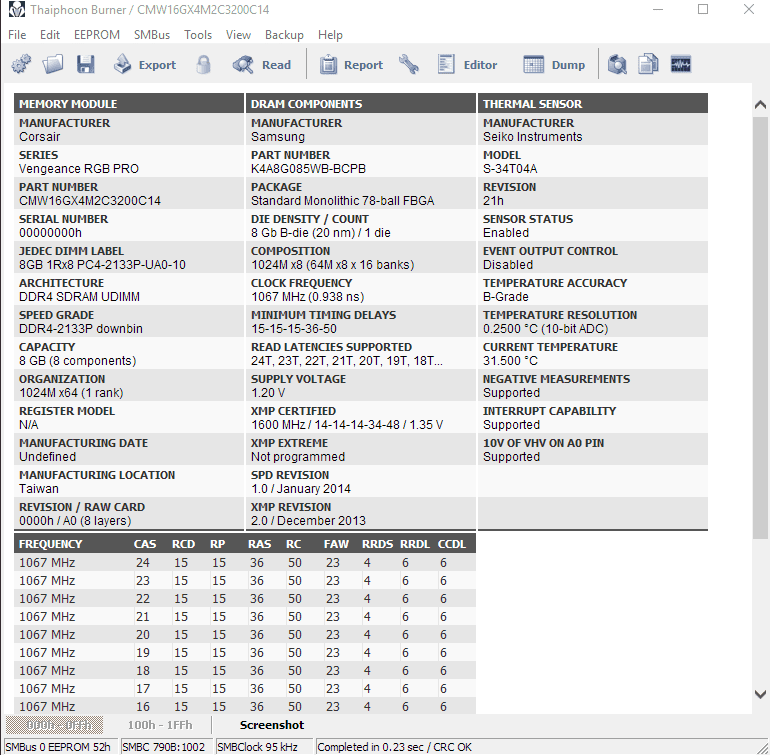Open the Report view
This screenshot has height=755, width=770.
(351, 64)
